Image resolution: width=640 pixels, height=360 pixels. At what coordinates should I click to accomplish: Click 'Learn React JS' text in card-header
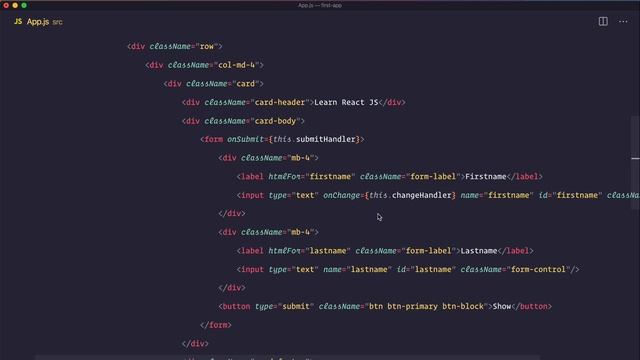point(346,102)
